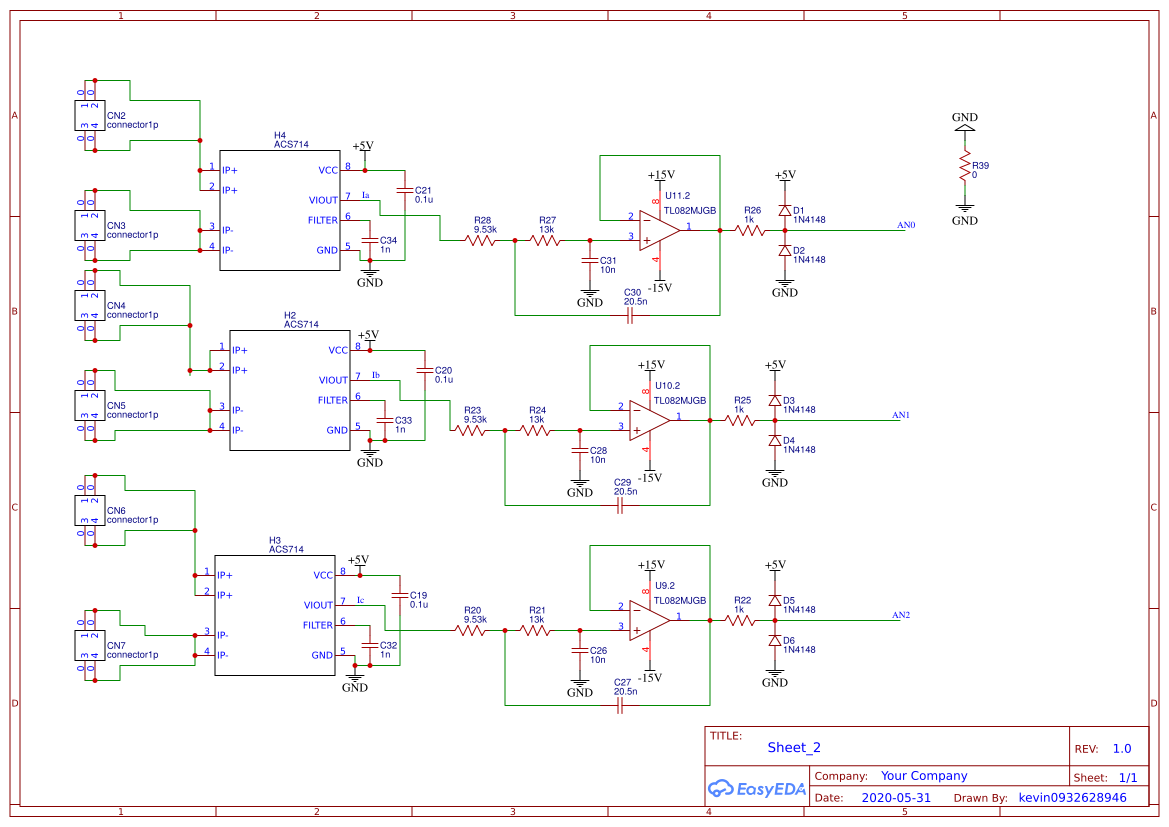
Task: Click the Sheet_2 title text
Action: coord(793,747)
